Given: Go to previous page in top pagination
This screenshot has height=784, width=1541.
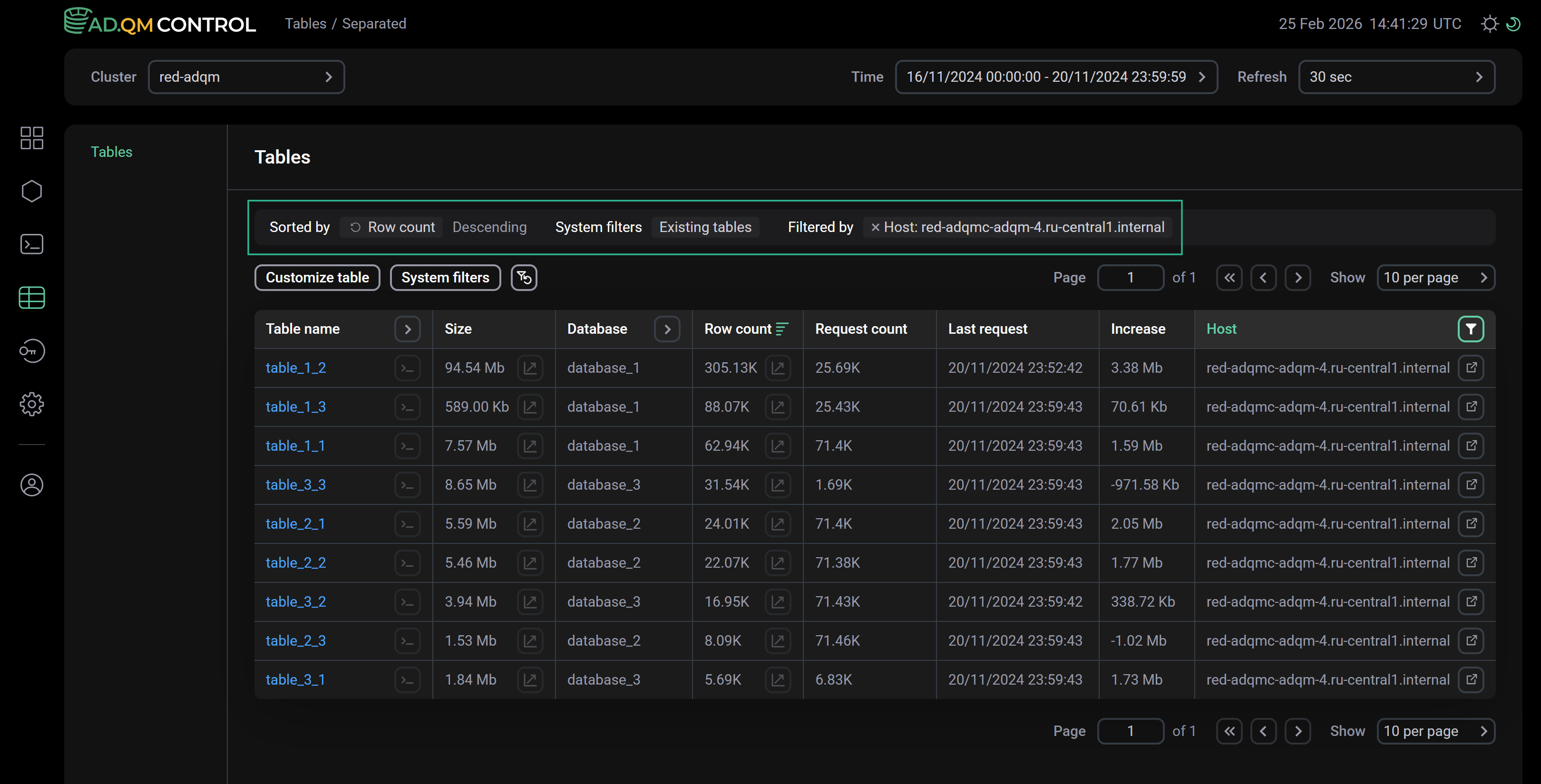Looking at the screenshot, I should [1263, 278].
